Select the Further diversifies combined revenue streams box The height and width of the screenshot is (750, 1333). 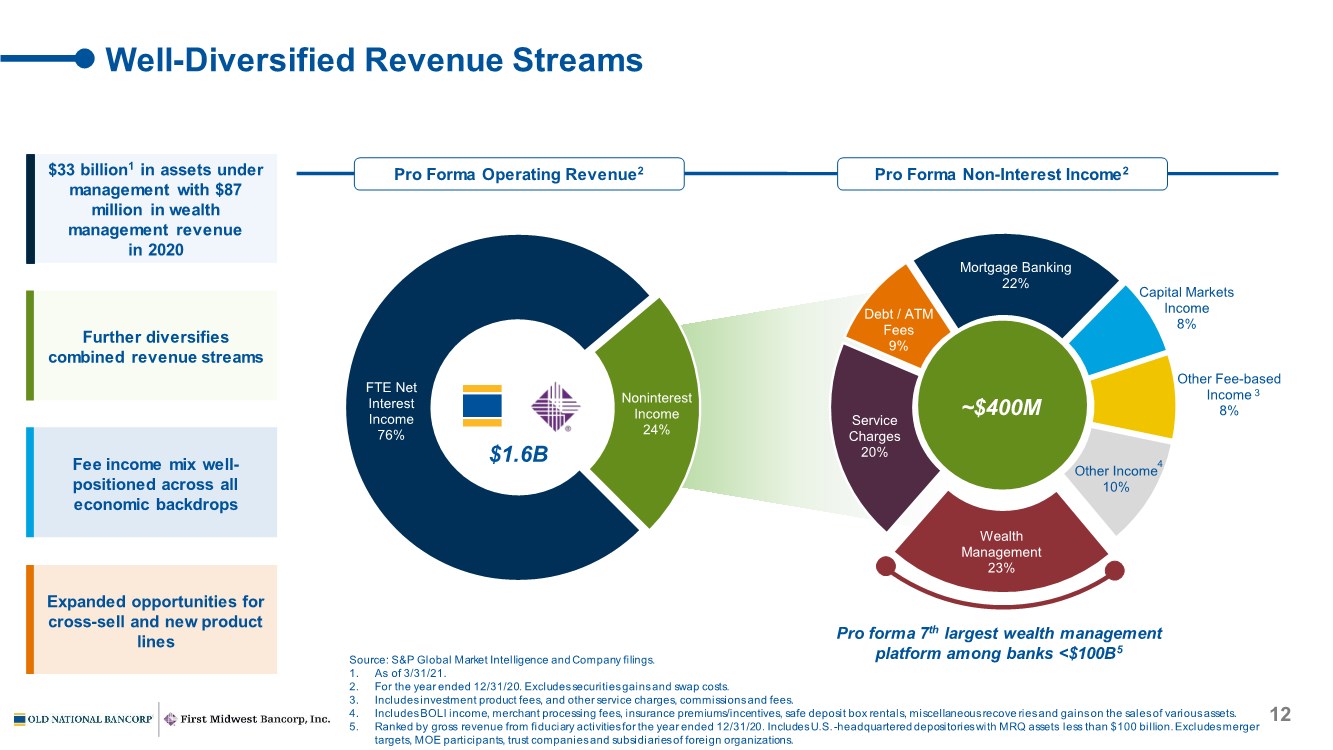[151, 346]
